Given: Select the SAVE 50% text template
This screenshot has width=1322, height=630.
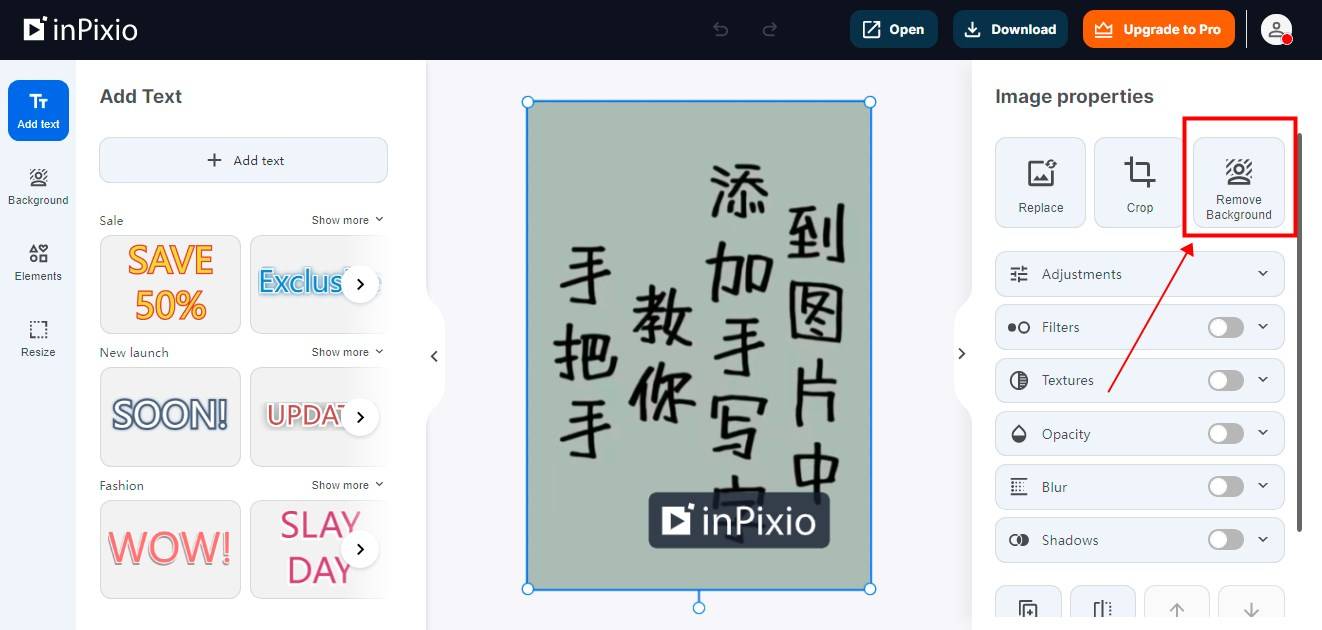Looking at the screenshot, I should click(170, 284).
